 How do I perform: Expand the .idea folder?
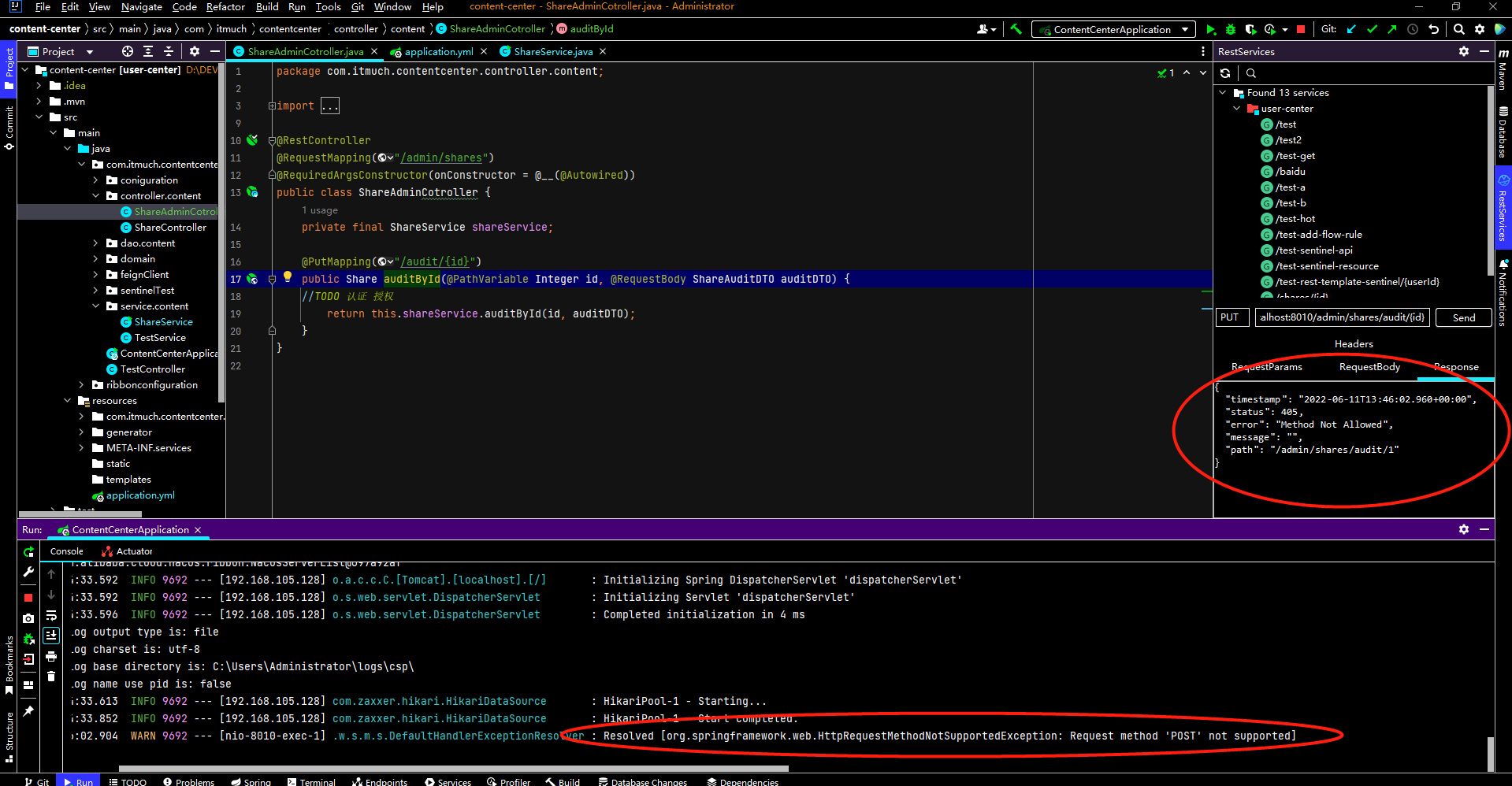(x=39, y=86)
